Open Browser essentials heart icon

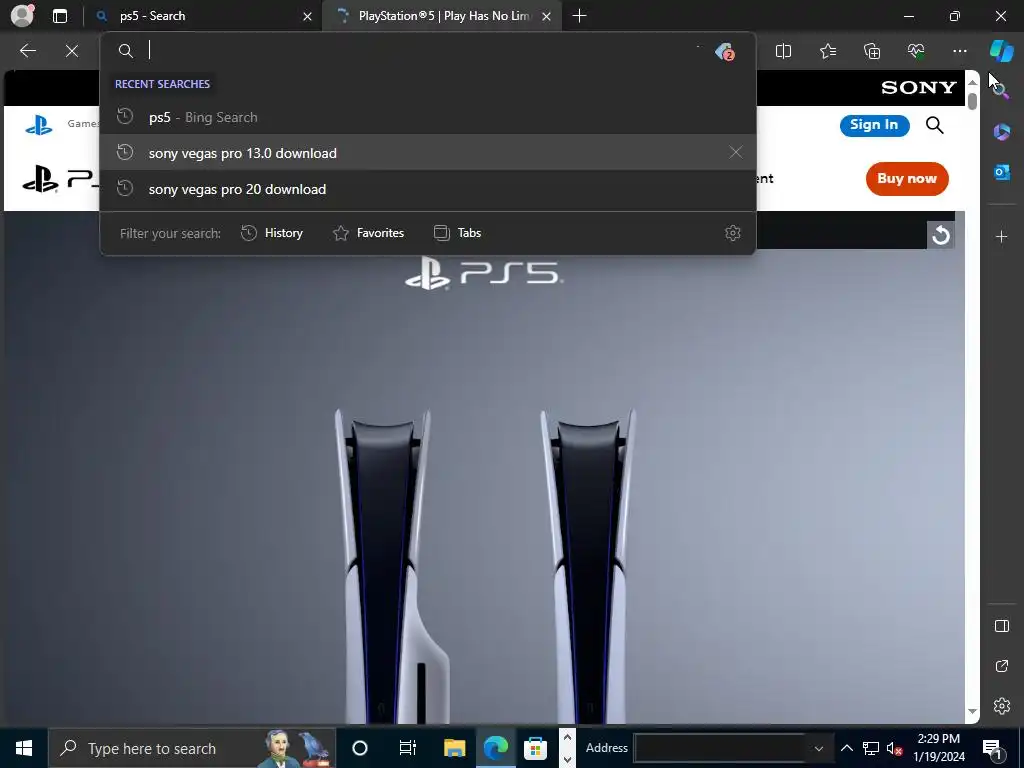pos(916,51)
